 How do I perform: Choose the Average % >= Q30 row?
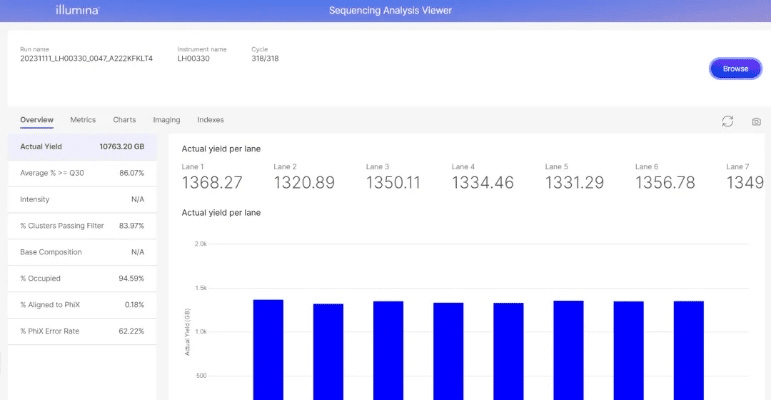(x=82, y=173)
